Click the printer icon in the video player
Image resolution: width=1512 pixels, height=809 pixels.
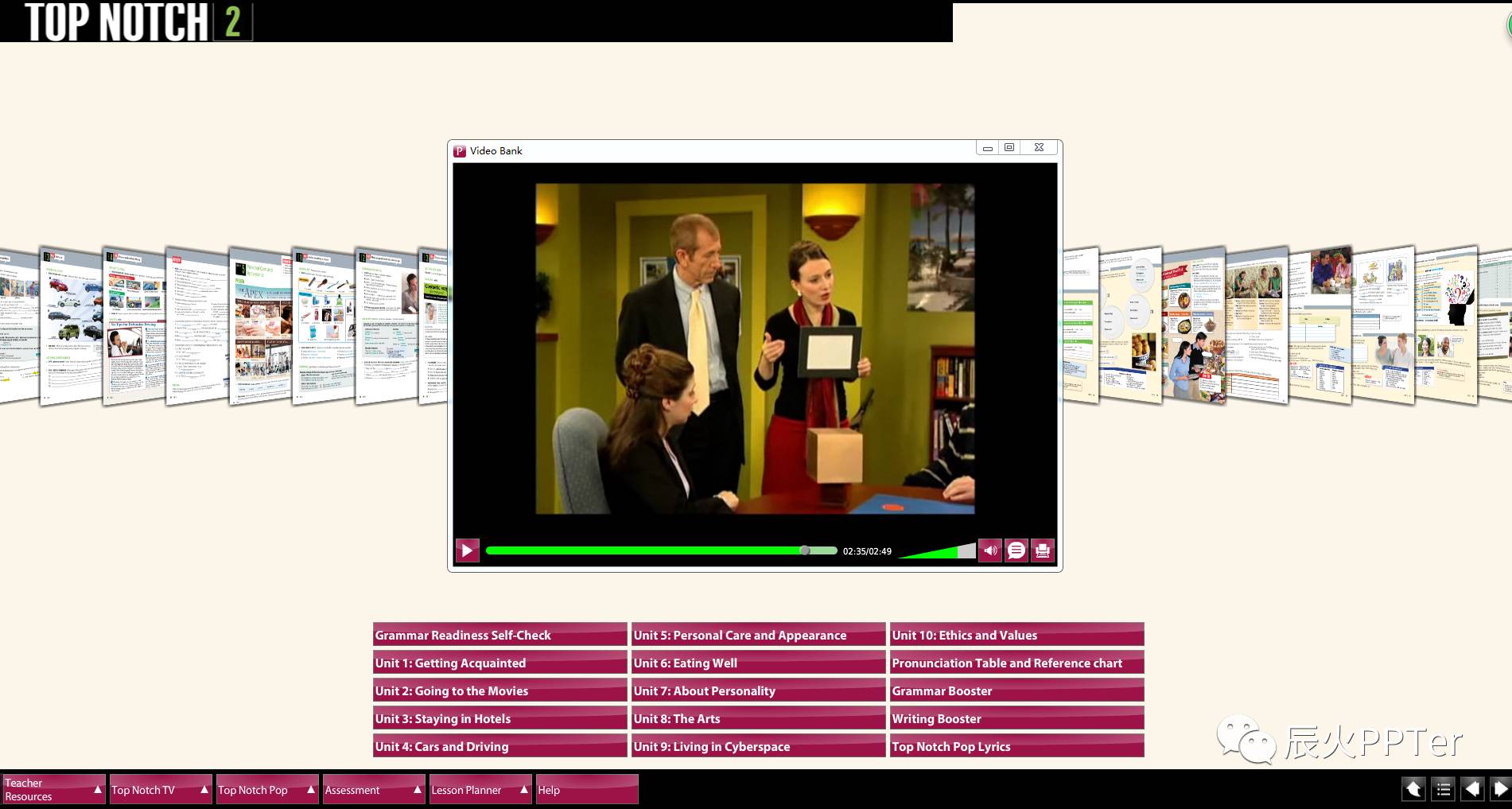1043,550
